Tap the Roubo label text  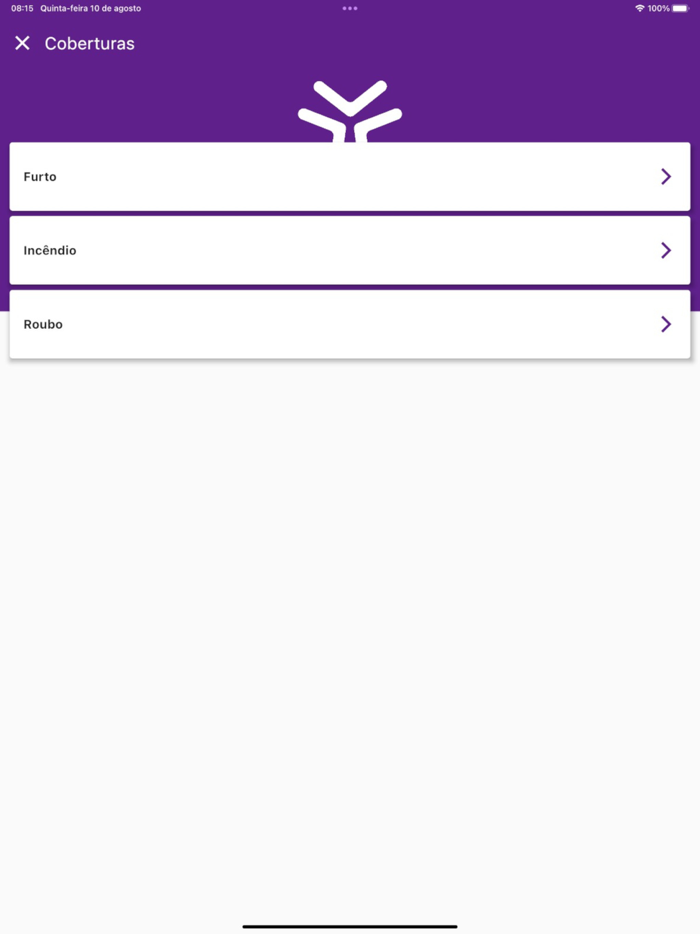click(43, 324)
